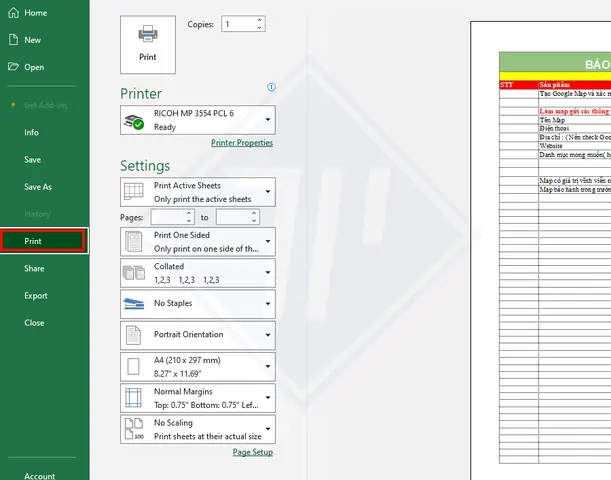Open the Share page

pos(34,268)
